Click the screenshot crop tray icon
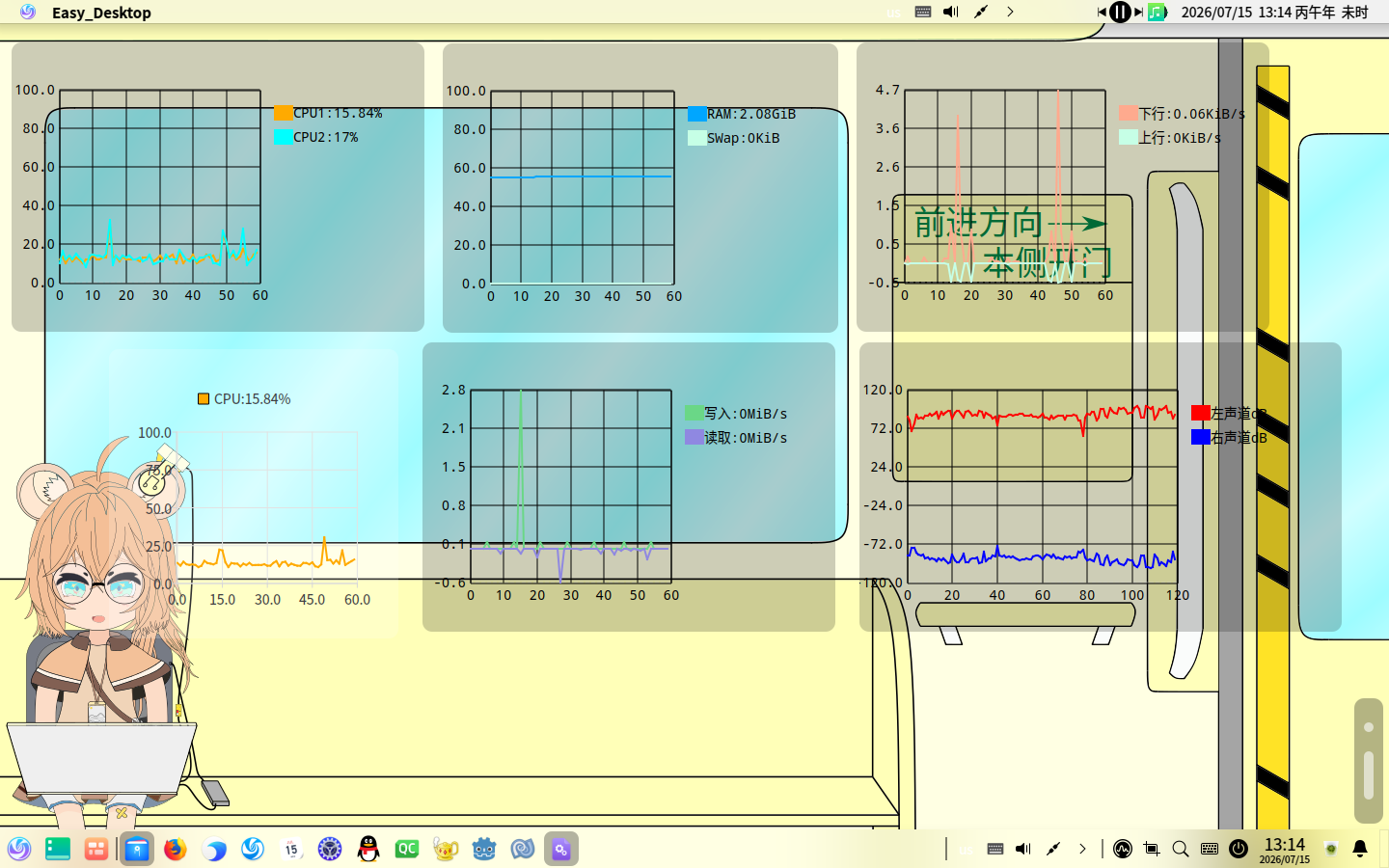1389x868 pixels. [1152, 849]
